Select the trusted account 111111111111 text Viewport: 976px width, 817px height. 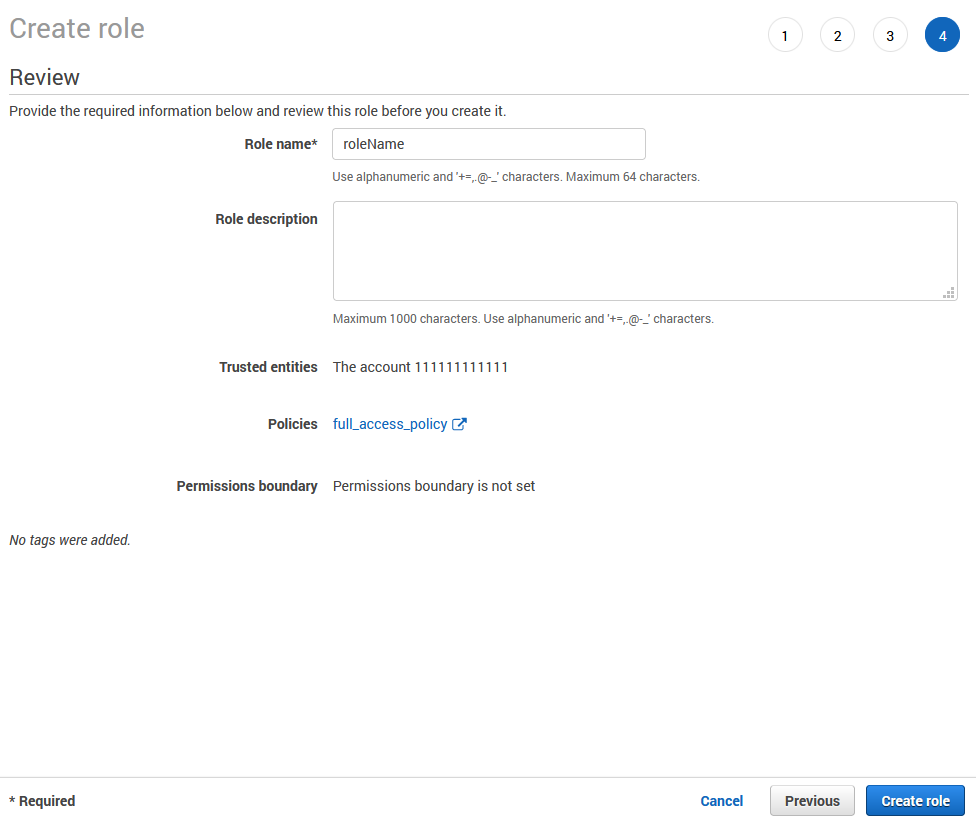[x=420, y=367]
